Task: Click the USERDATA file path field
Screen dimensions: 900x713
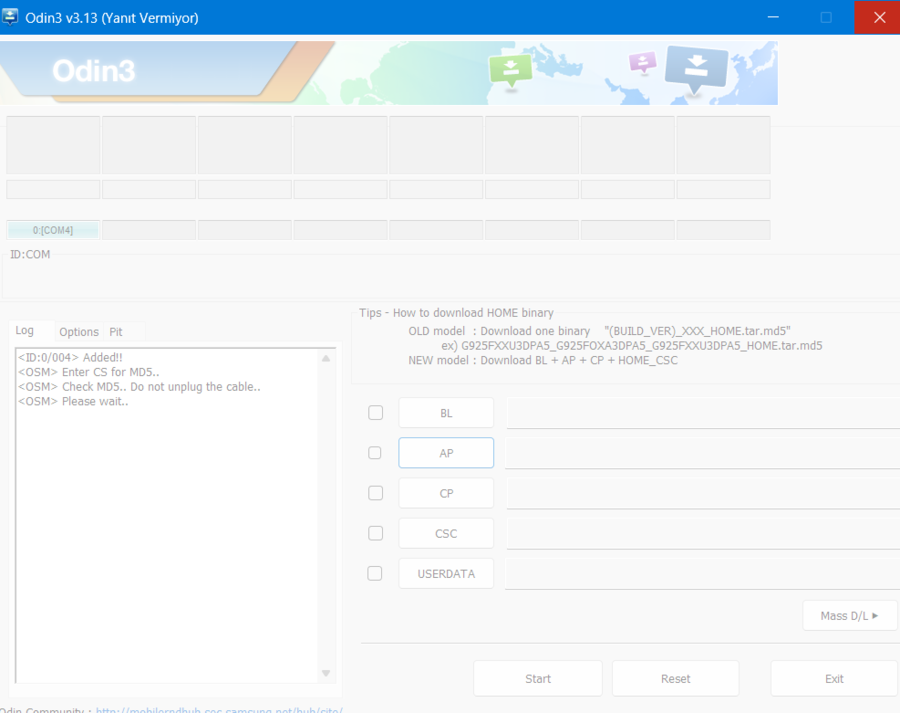Action: point(703,574)
